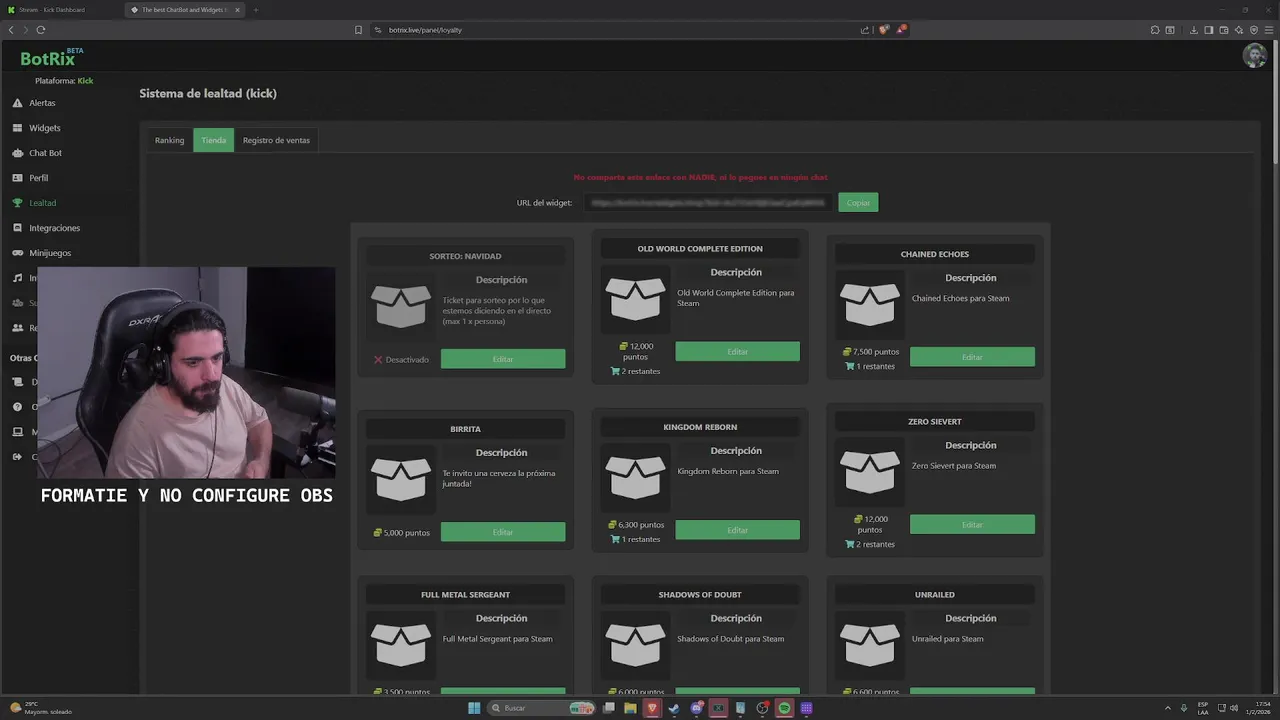Edit the Old World Complete Edition item

[737, 352]
